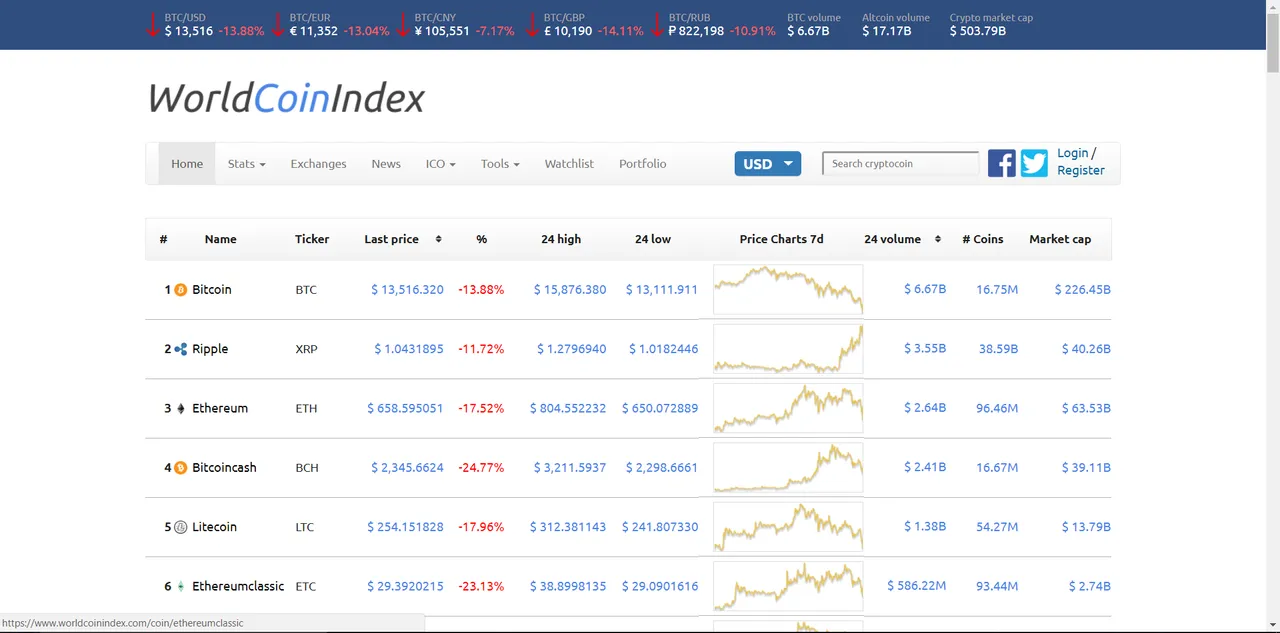Click BTC volume $ 6.67B in header

click(x=808, y=31)
